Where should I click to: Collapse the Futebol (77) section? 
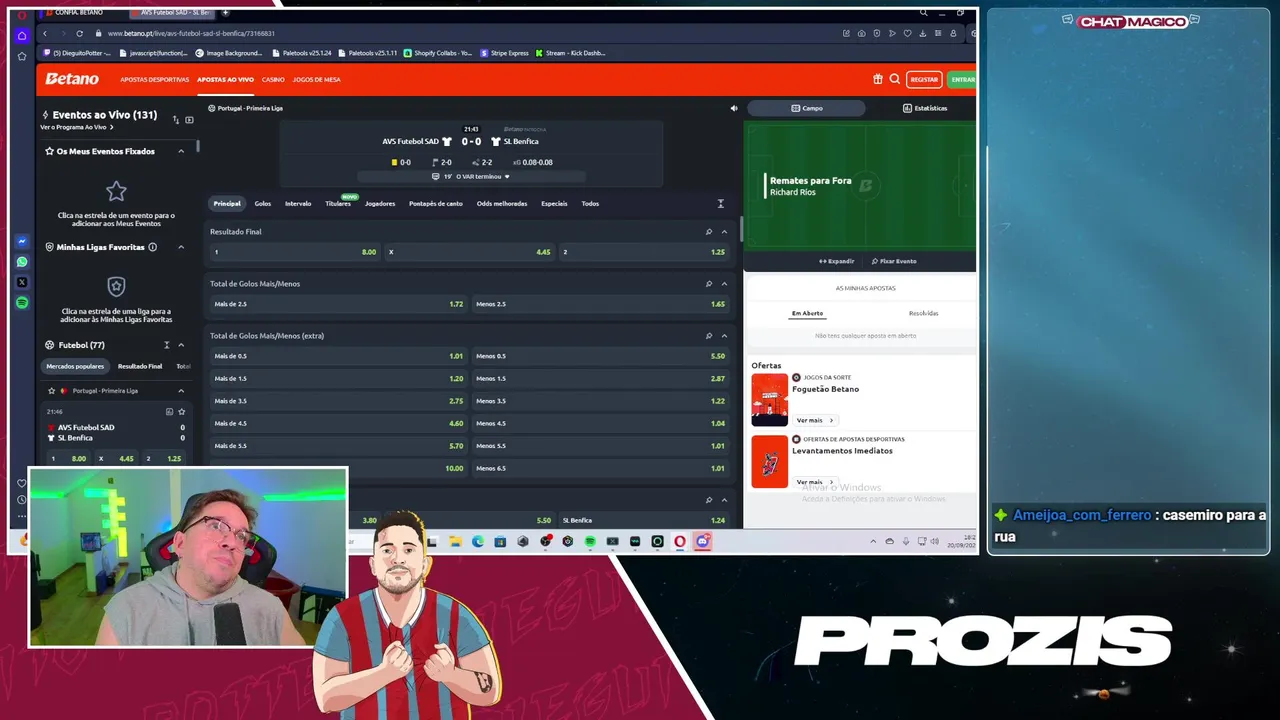(181, 345)
